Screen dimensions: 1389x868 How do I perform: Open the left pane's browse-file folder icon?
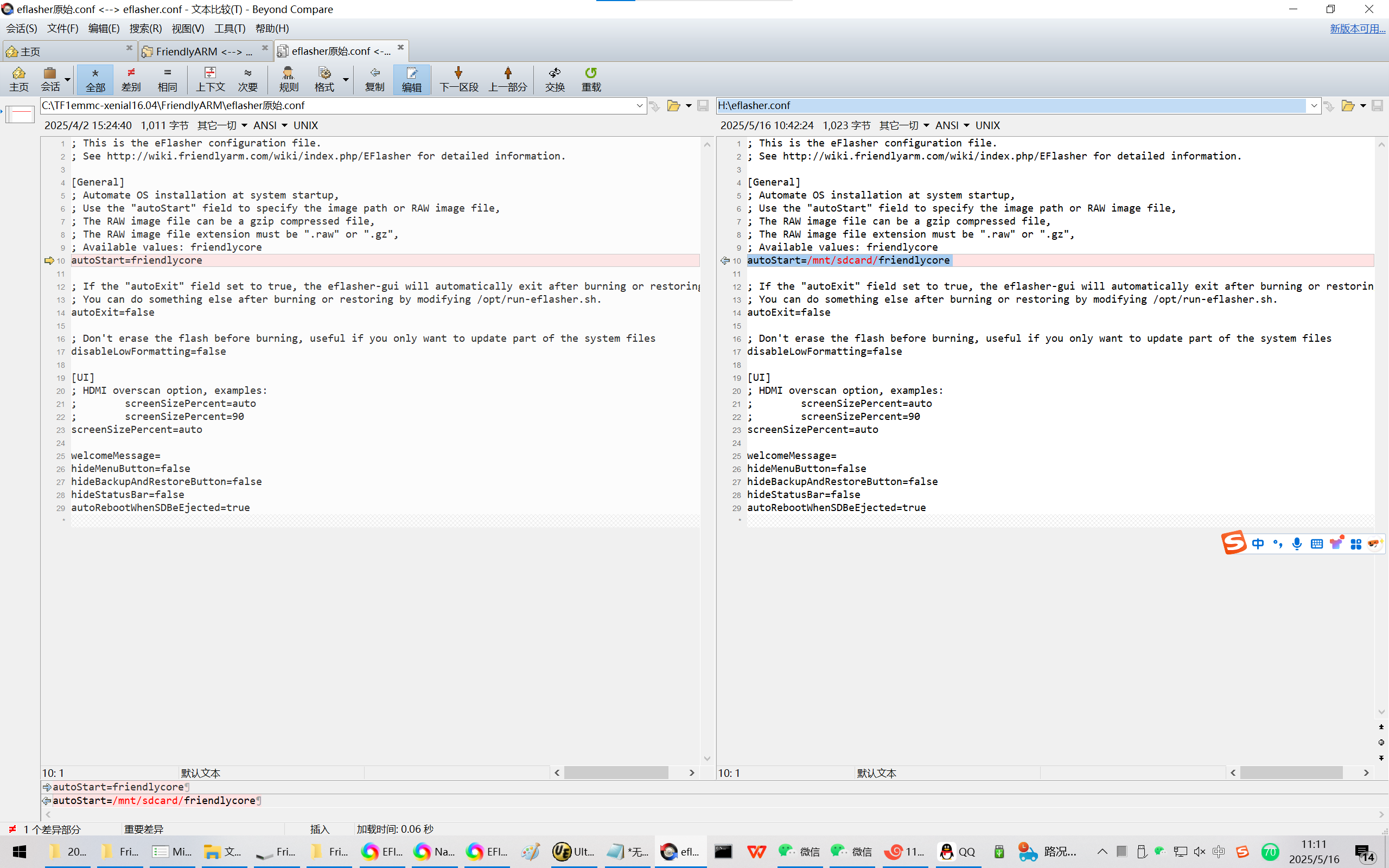click(674, 106)
